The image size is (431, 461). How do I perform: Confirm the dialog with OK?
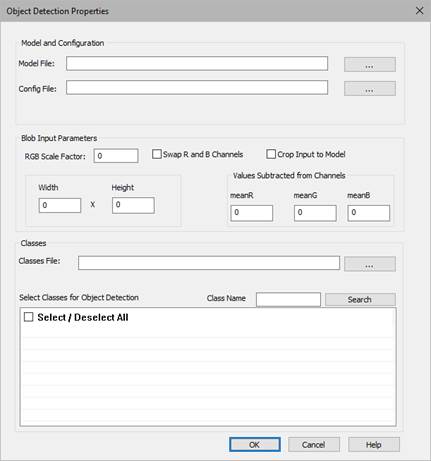pos(255,445)
